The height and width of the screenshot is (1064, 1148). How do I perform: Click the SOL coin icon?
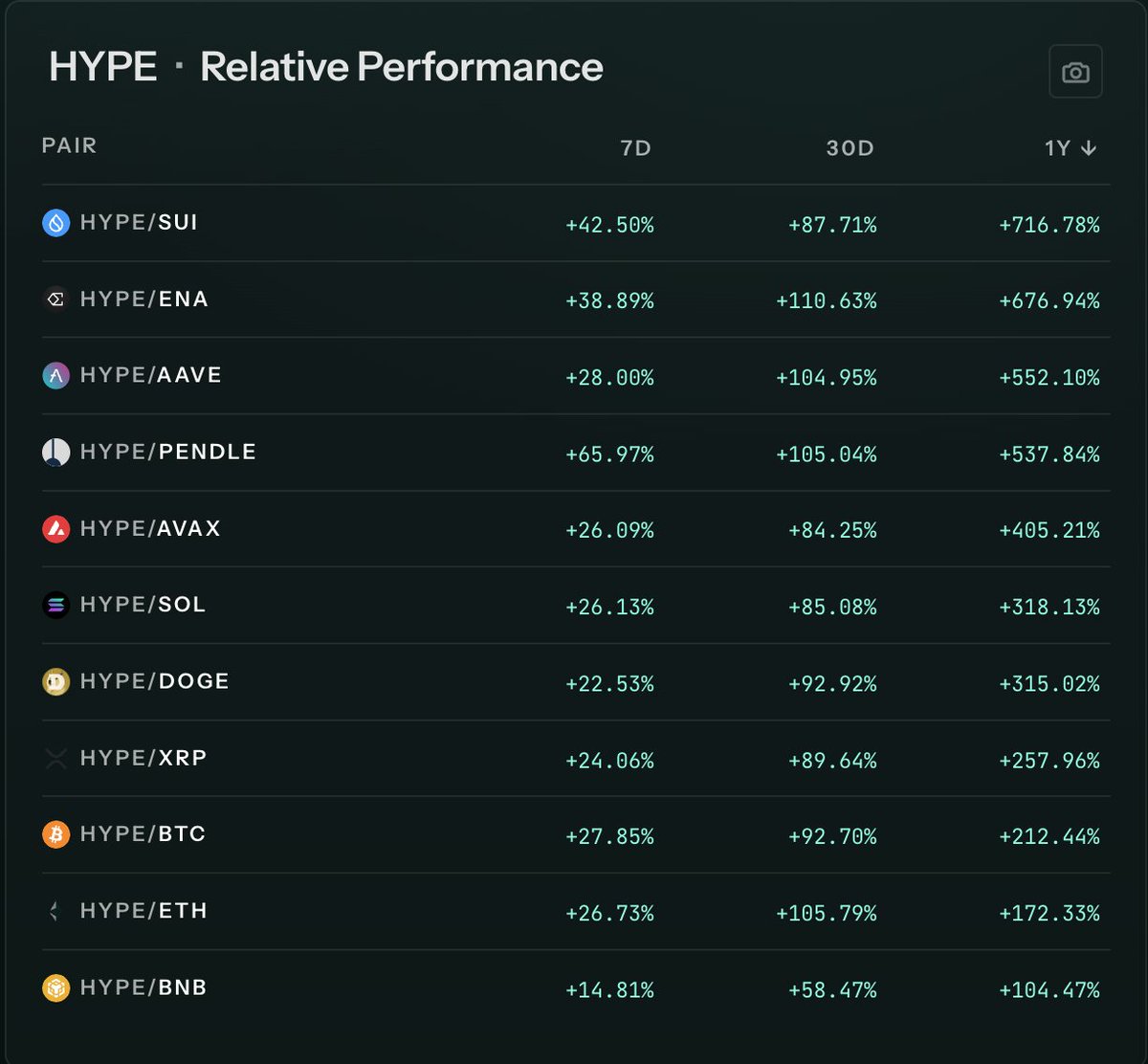tap(56, 605)
